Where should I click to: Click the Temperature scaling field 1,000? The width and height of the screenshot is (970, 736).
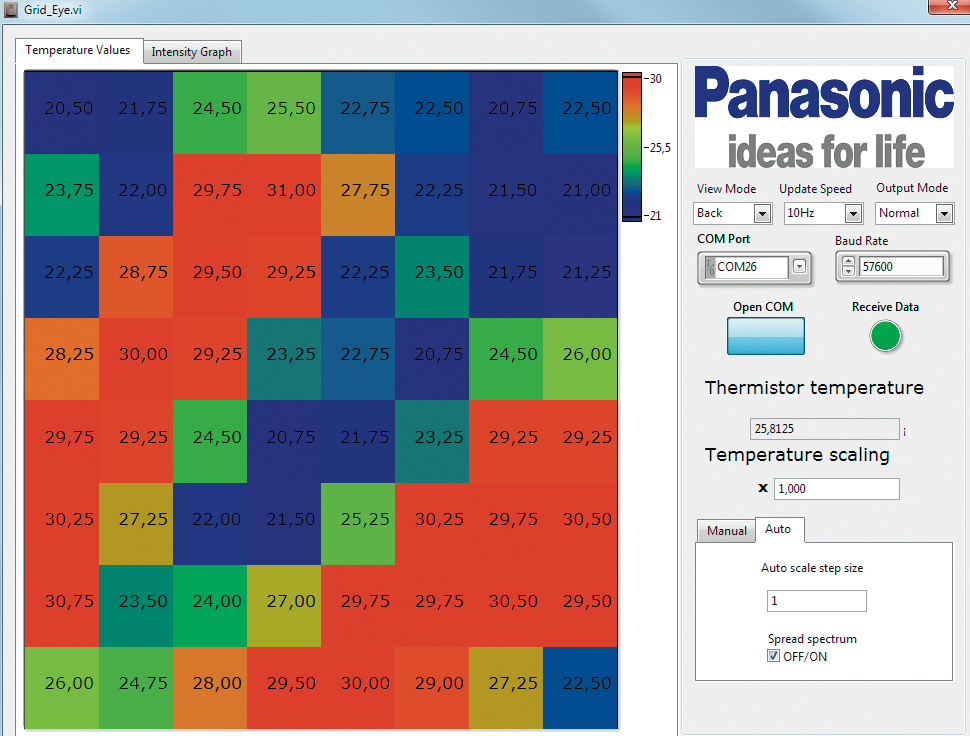(836, 489)
